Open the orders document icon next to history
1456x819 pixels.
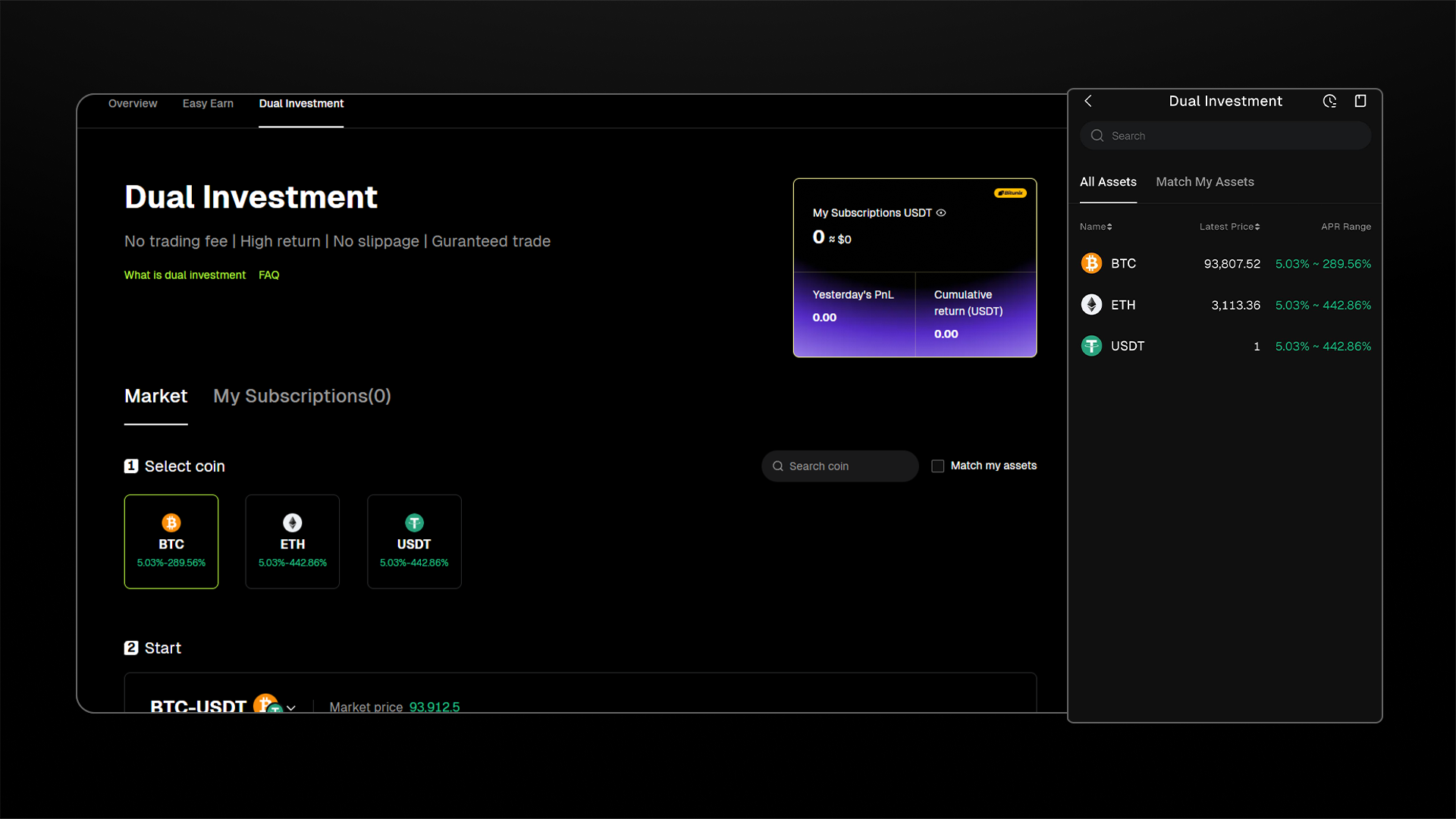pos(1360,100)
